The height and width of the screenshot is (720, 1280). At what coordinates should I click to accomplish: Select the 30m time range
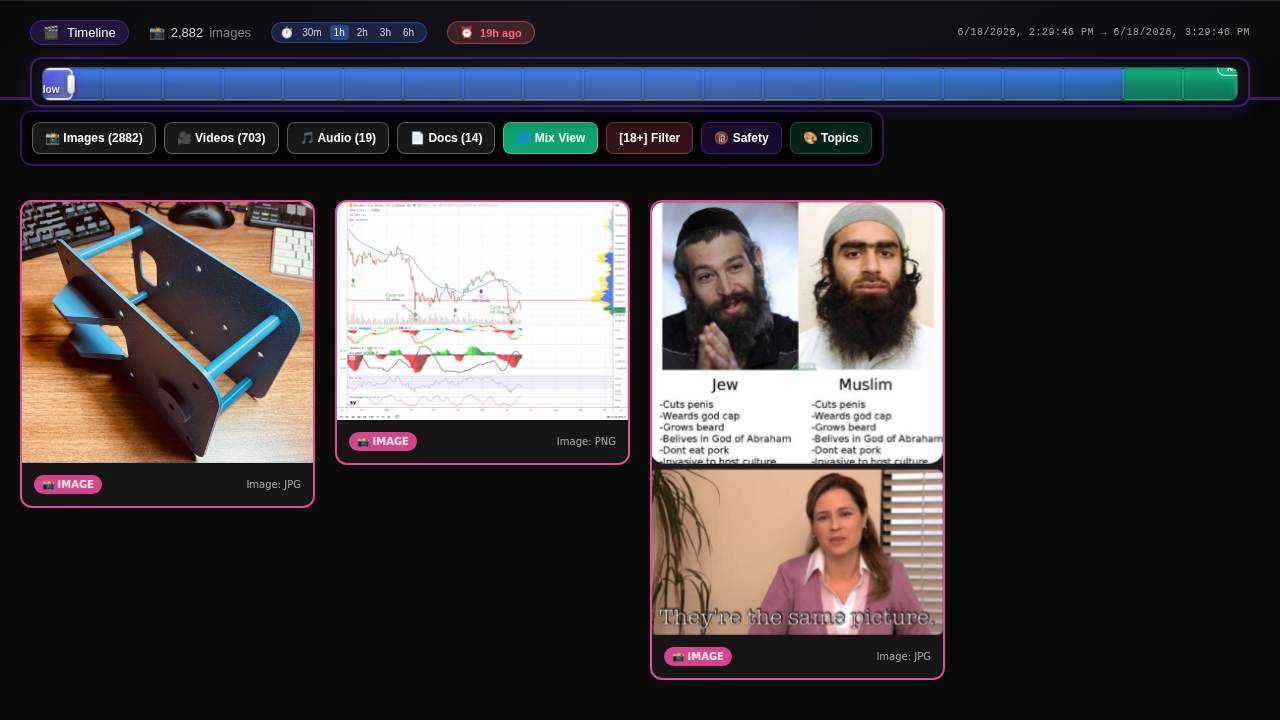[x=312, y=33]
